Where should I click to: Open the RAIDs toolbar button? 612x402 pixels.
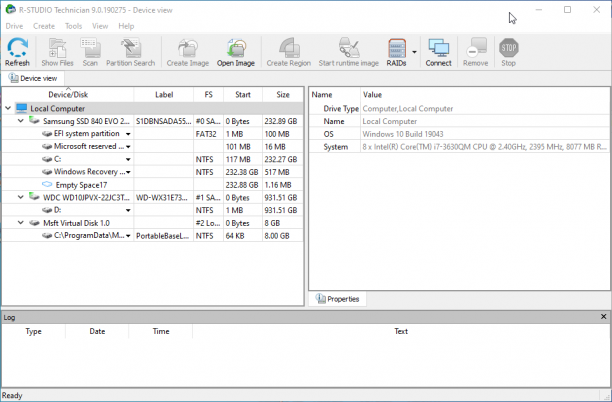[x=397, y=52]
